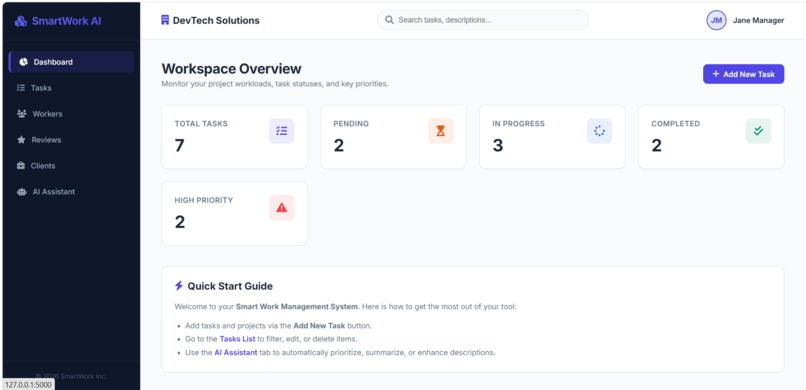
Task: Click the bold 'Add New Task' guide text
Action: (x=319, y=326)
